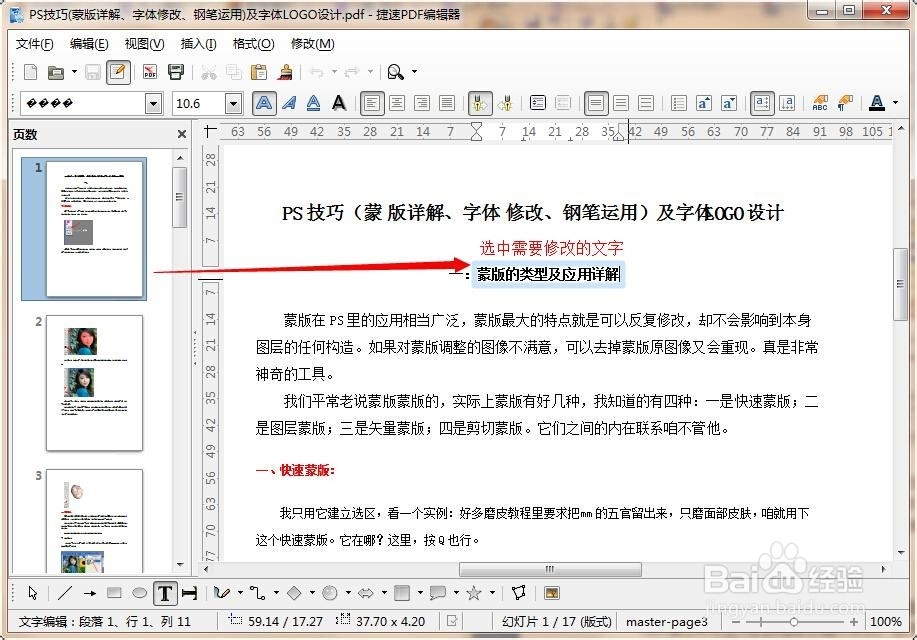
Task: Open the 格式 menu
Action: [253, 44]
